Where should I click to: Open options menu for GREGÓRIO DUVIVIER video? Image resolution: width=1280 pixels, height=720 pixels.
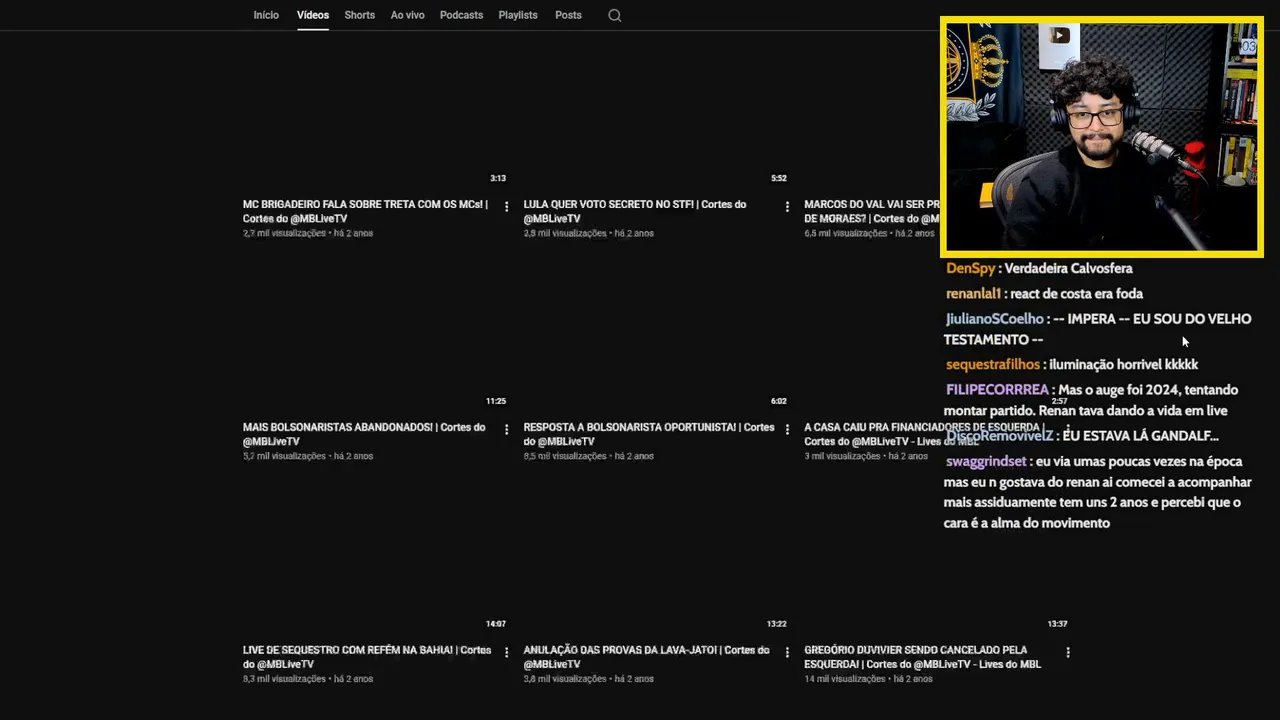[x=1068, y=653]
